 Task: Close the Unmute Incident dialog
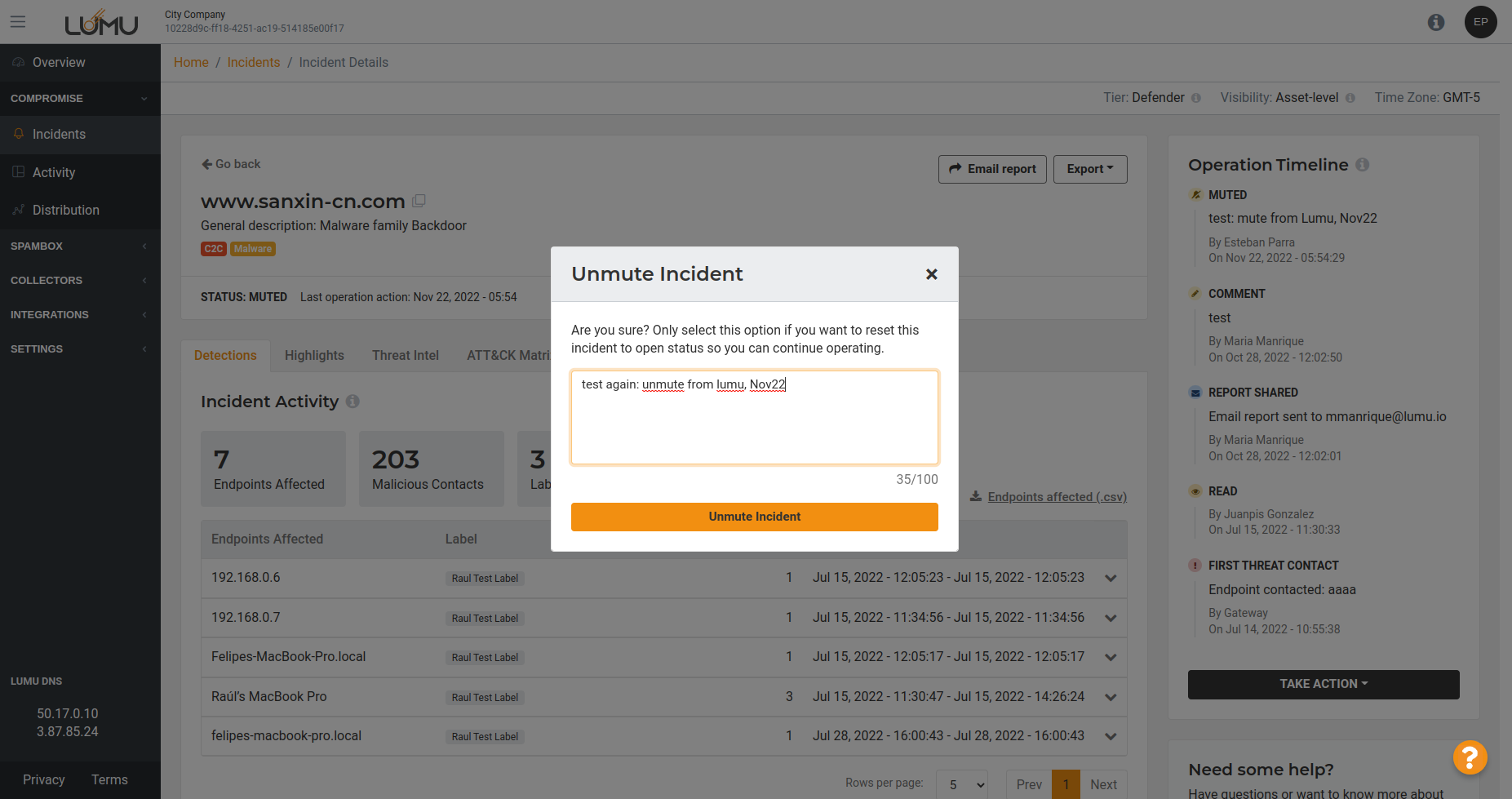point(931,274)
